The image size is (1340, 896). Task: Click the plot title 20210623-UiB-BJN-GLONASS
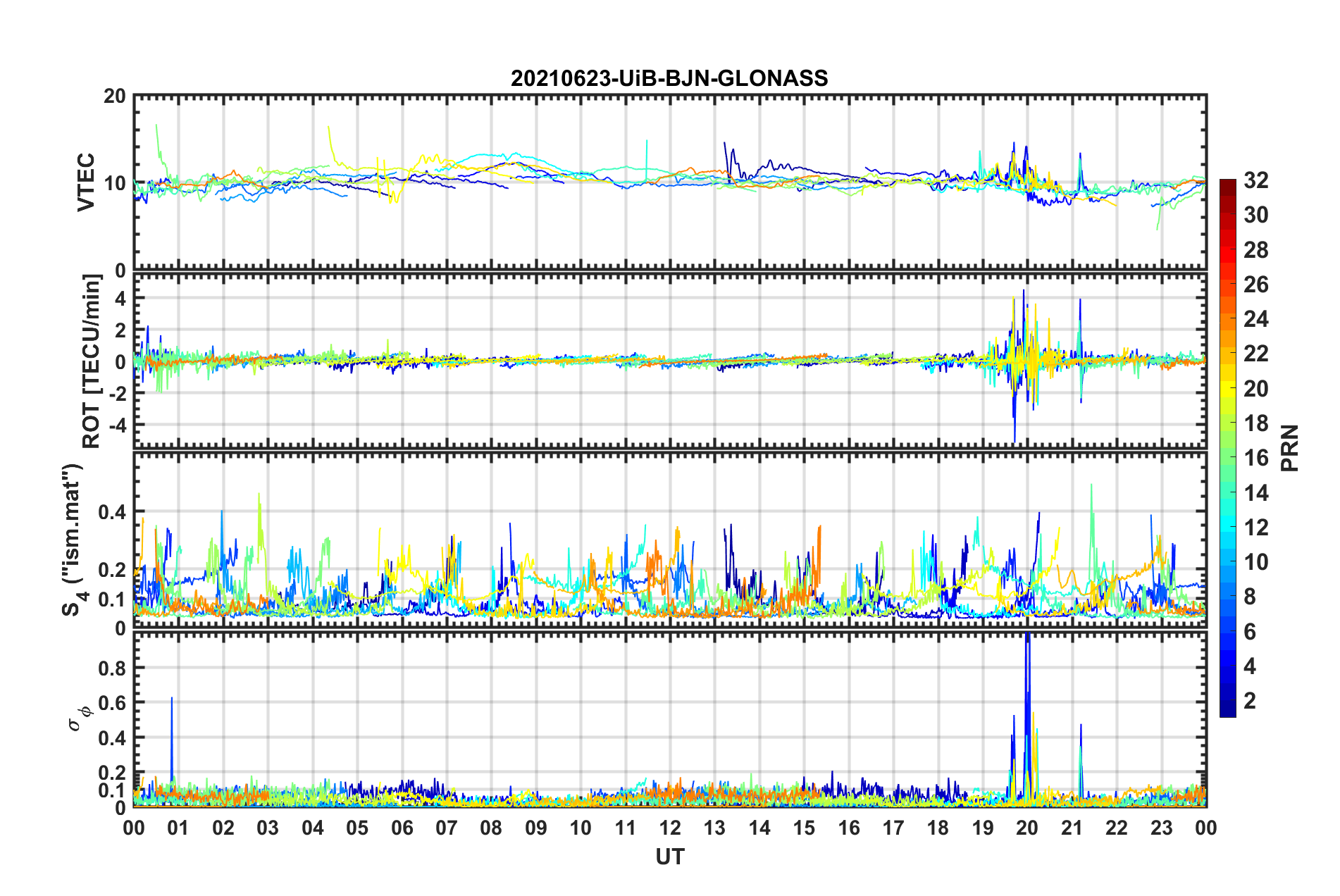pyautogui.click(x=669, y=78)
